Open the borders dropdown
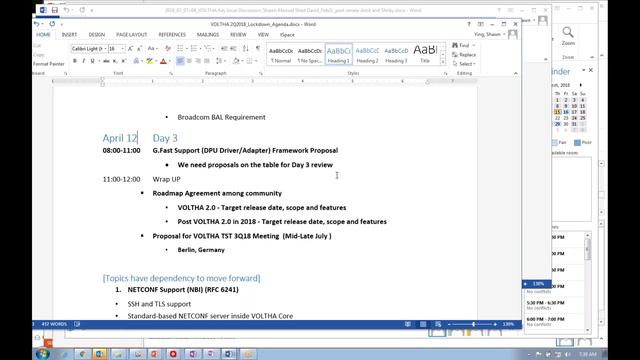640x360 pixels. 256,61
